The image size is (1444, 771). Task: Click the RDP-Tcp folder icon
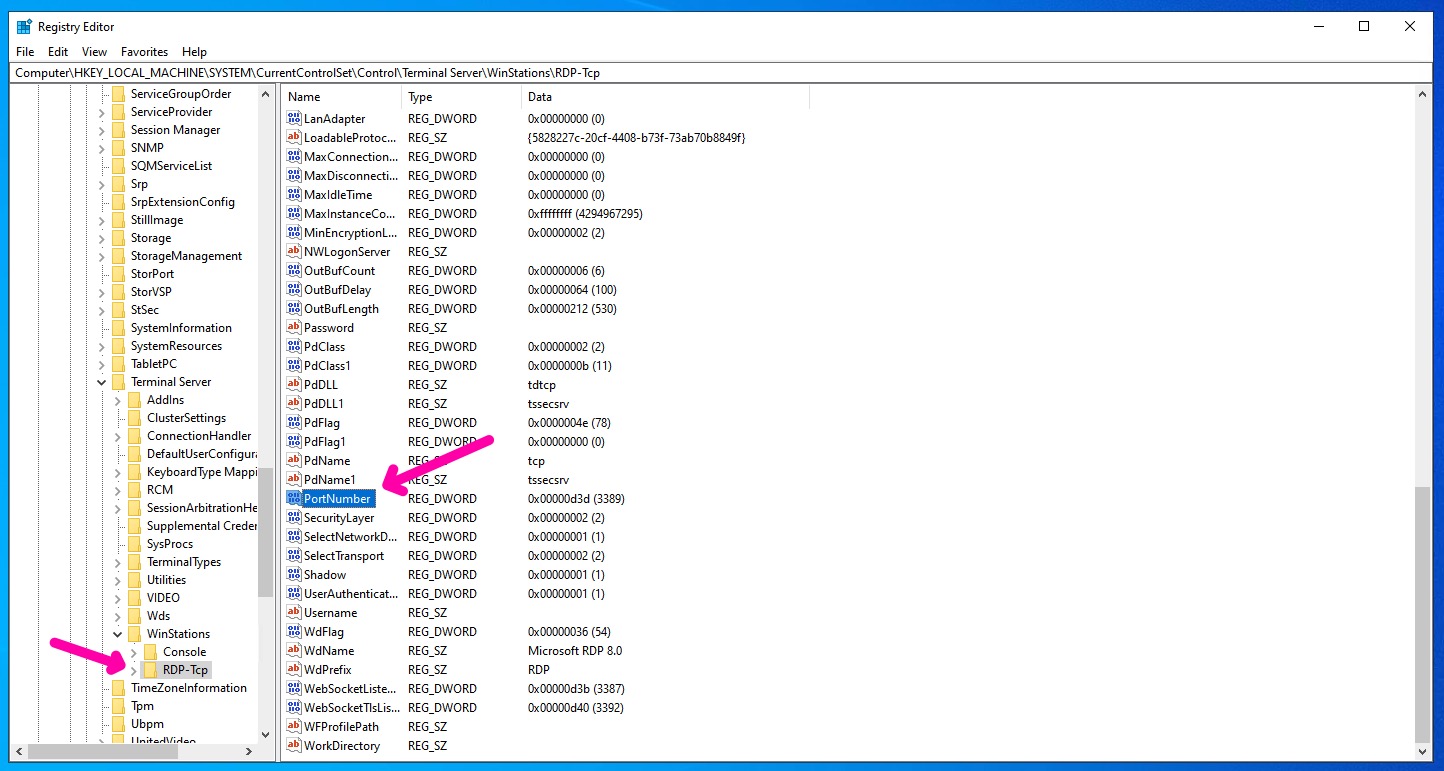pyautogui.click(x=150, y=670)
